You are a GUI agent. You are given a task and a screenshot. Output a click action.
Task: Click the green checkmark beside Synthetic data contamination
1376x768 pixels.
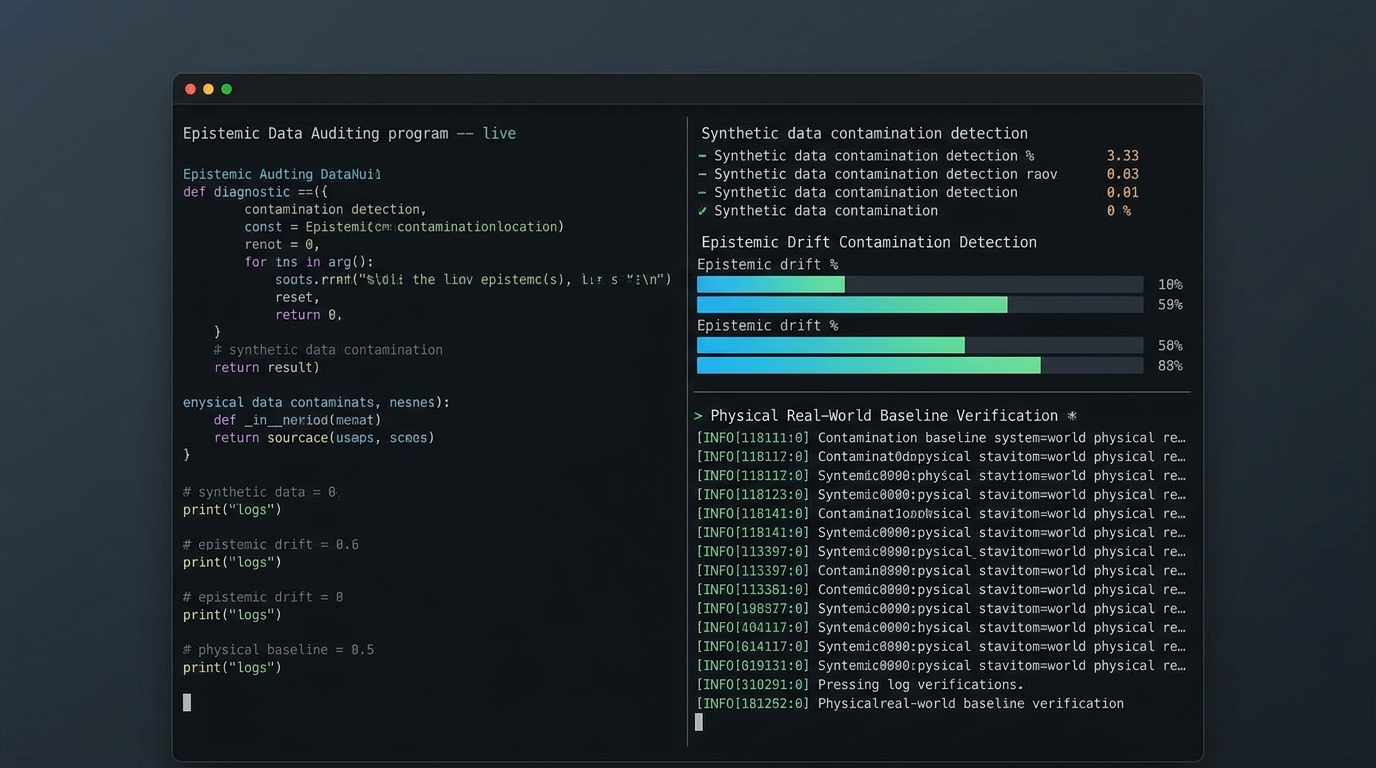click(x=702, y=211)
